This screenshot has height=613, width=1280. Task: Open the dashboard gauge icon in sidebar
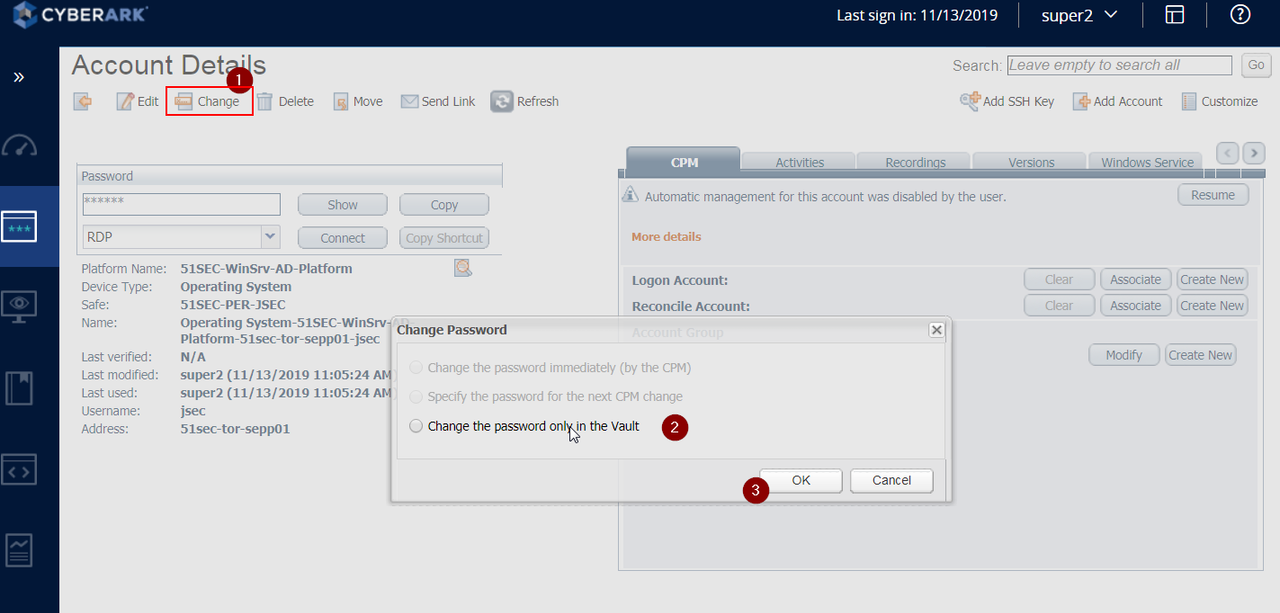tap(20, 146)
